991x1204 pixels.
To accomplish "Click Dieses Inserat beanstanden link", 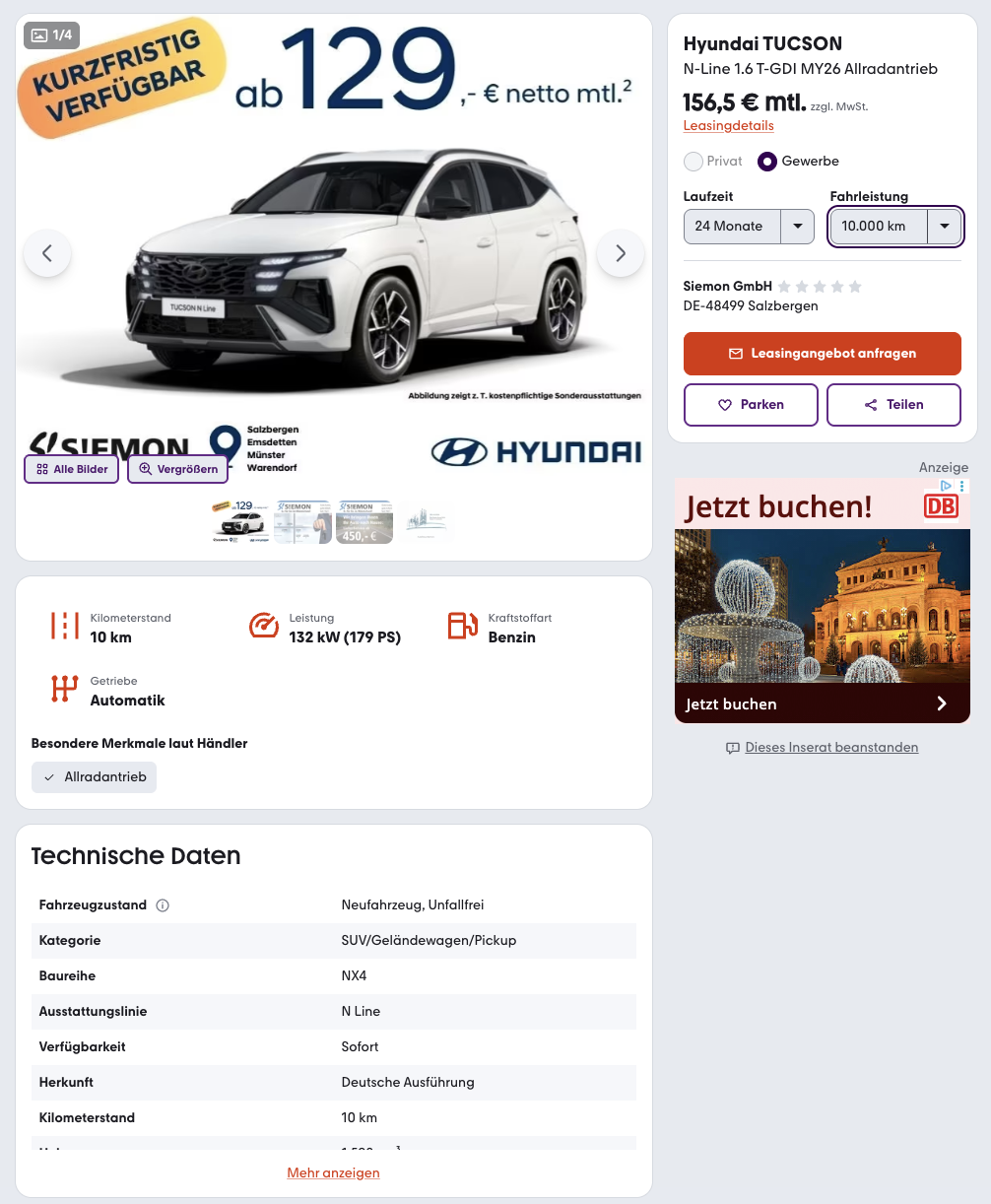I will (831, 748).
